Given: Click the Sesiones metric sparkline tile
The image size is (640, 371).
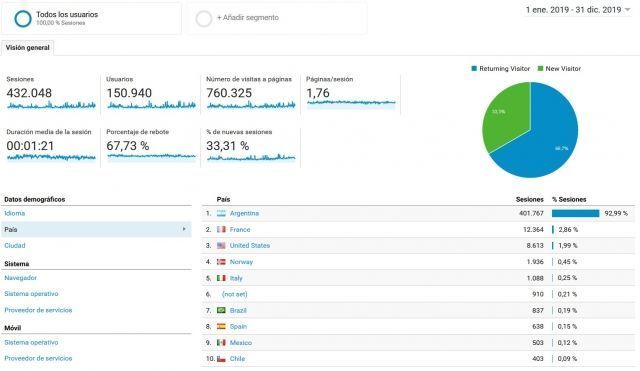Looking at the screenshot, I should (51, 94).
